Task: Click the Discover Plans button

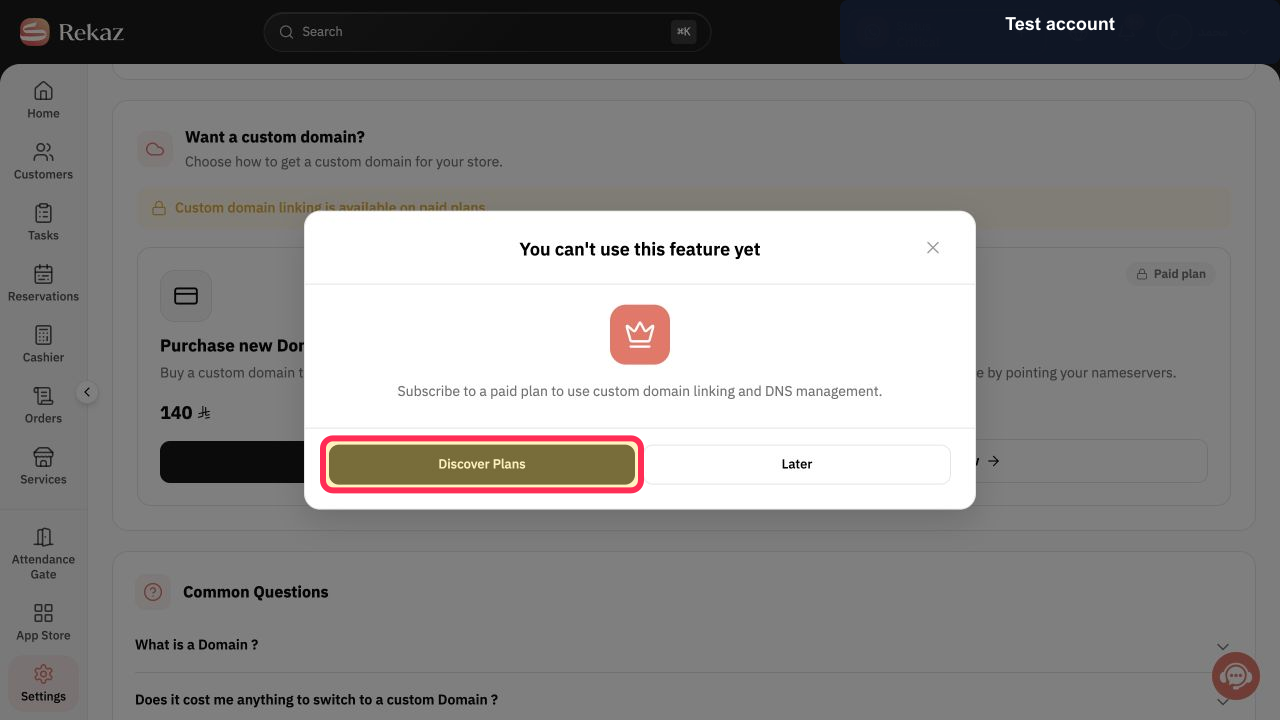Action: 482,464
